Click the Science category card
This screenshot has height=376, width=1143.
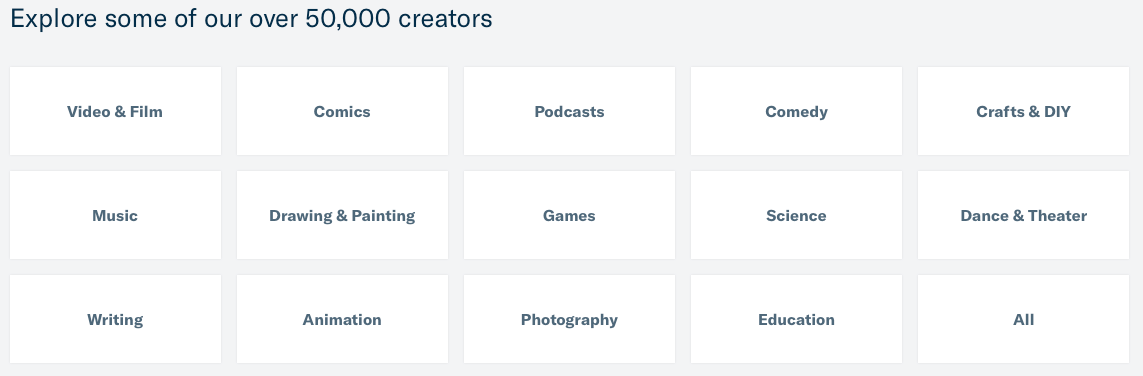pyautogui.click(x=796, y=215)
